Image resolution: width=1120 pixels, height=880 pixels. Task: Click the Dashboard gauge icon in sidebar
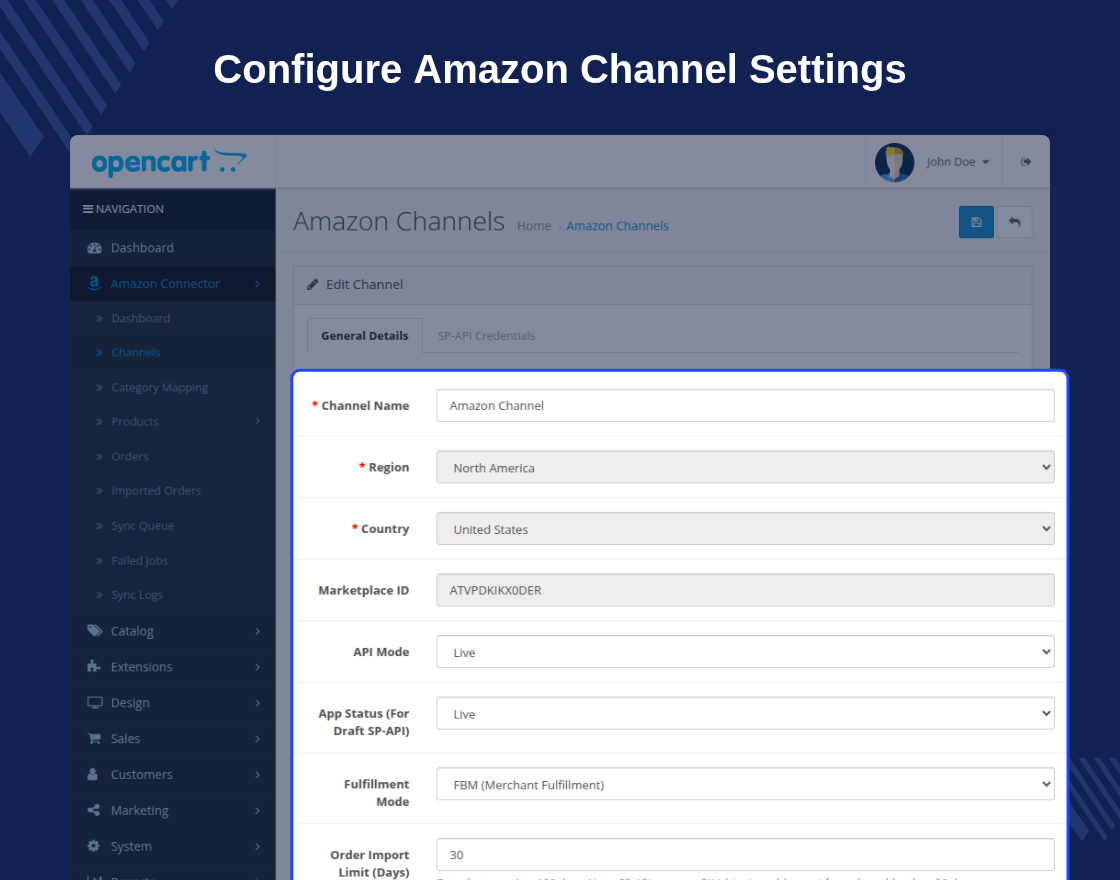94,248
